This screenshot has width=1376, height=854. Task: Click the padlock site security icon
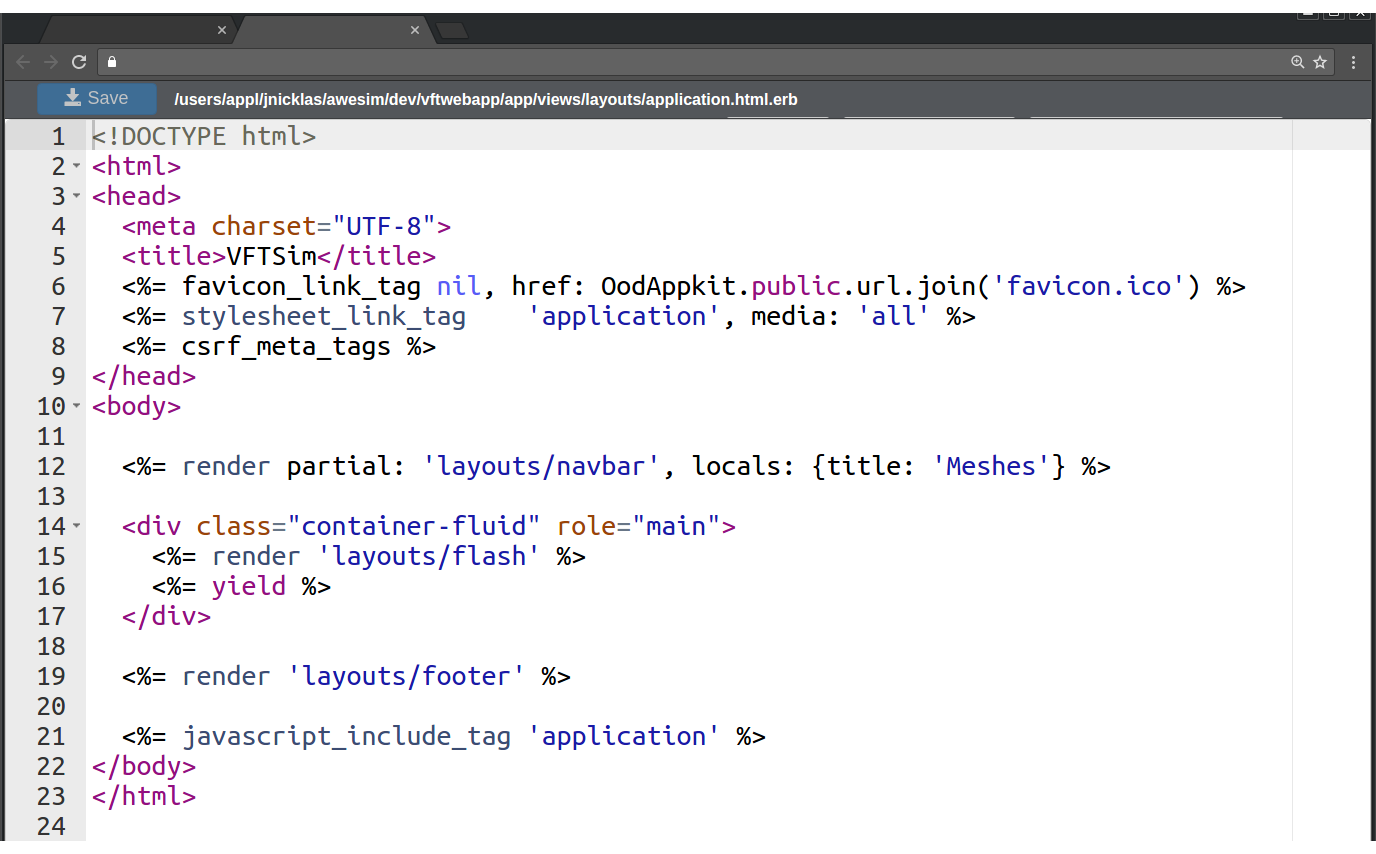112,62
